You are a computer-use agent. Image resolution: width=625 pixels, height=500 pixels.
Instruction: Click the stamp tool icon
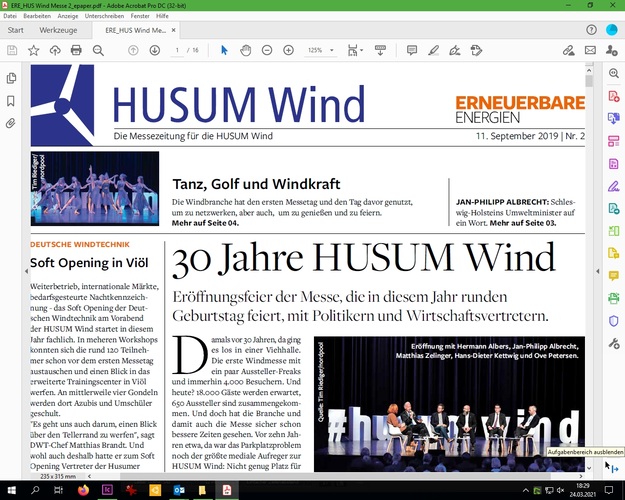click(x=476, y=50)
